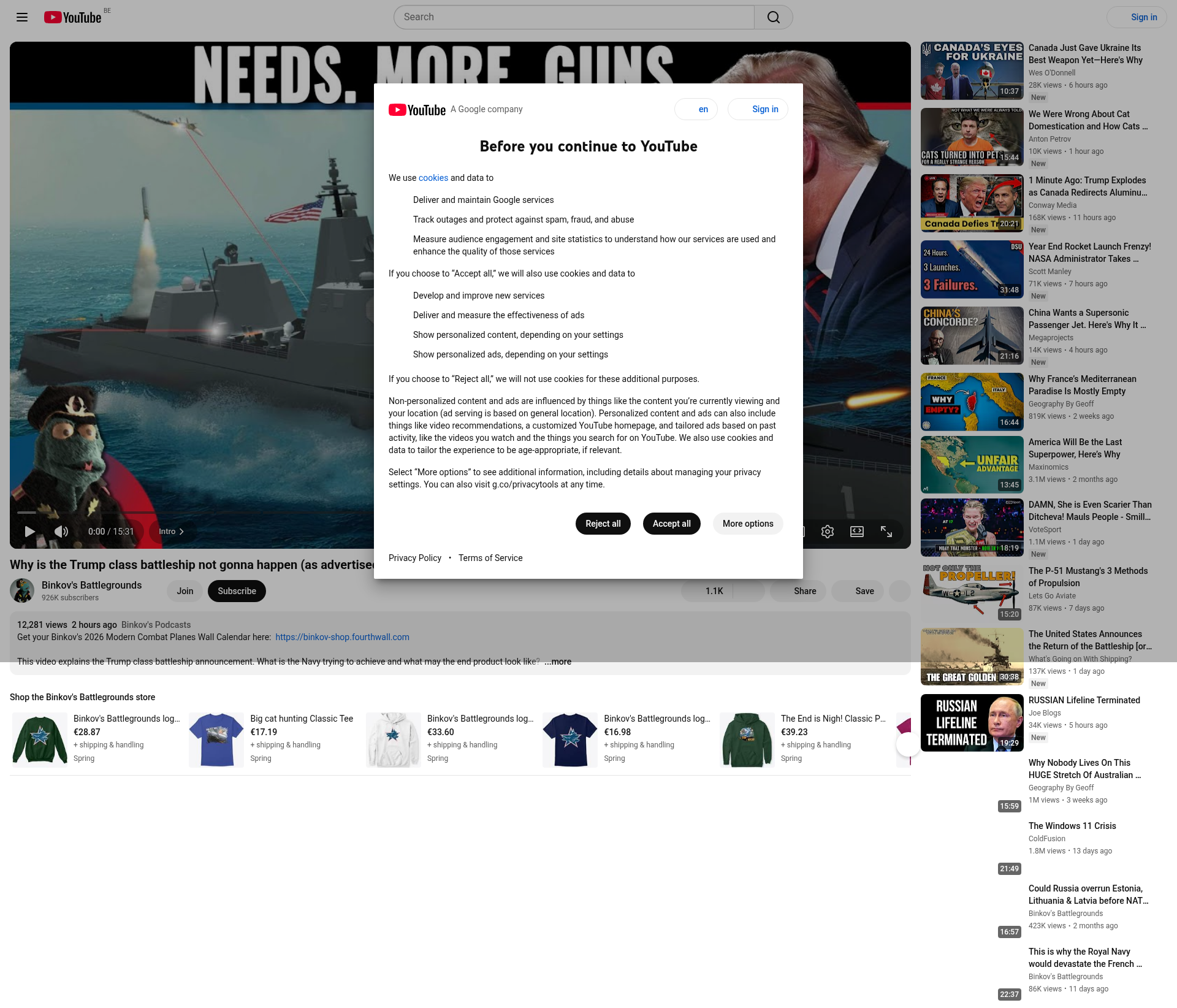This screenshot has height=1008, width=1177.
Task: Open language selector 'en' dropdown
Action: 696,109
